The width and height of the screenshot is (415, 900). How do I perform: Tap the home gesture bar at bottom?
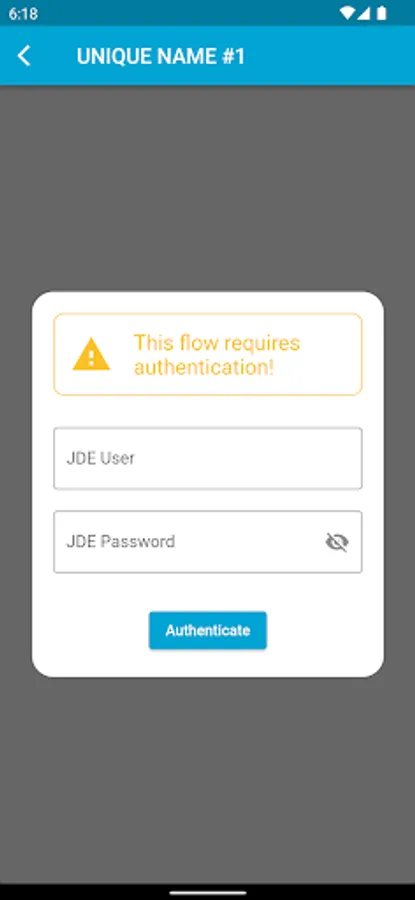tap(208, 893)
